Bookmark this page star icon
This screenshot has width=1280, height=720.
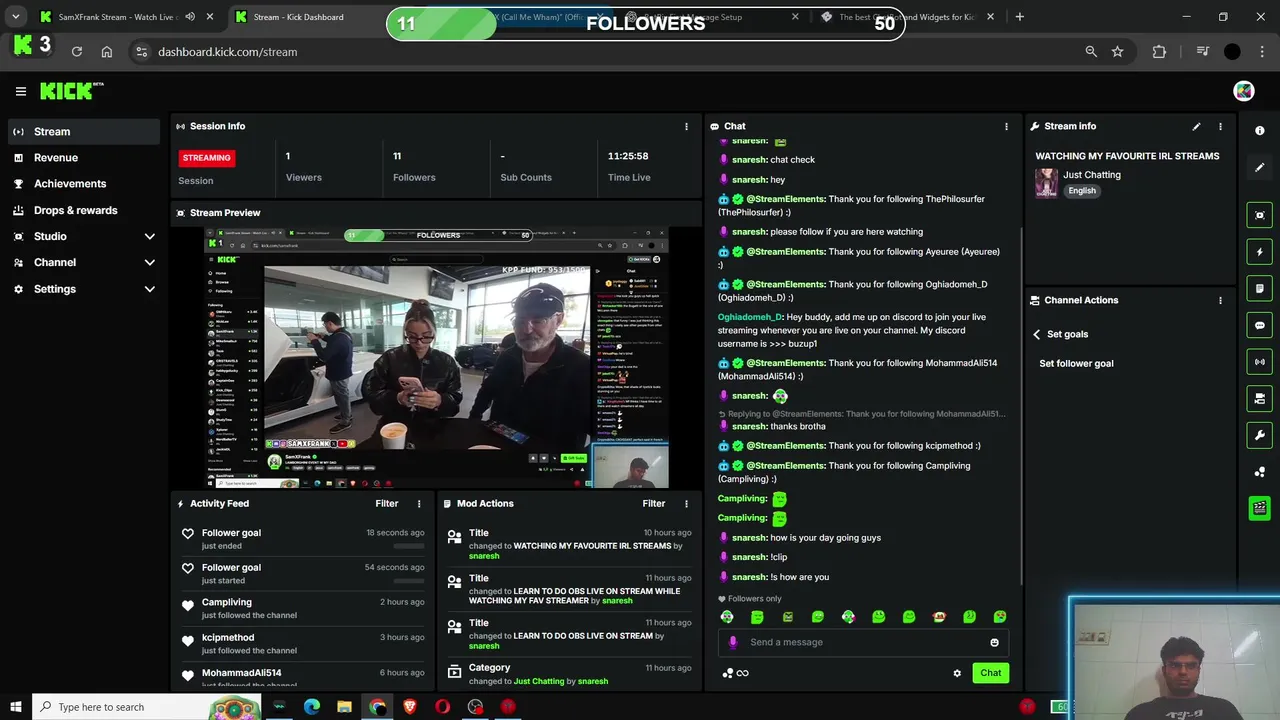click(1117, 52)
